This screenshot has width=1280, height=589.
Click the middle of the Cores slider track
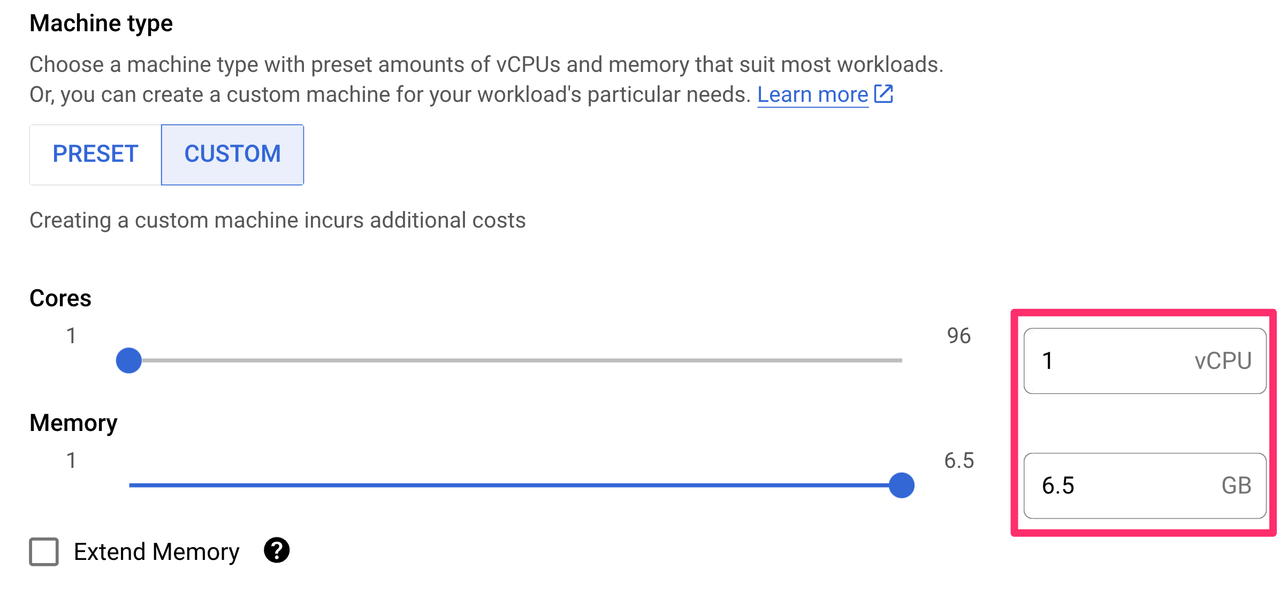pos(515,360)
